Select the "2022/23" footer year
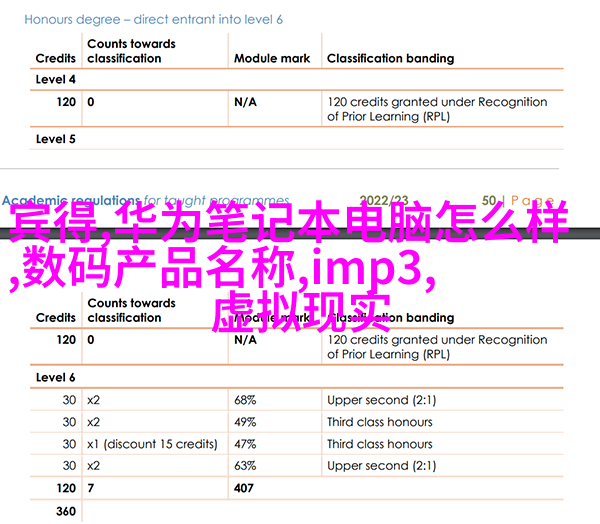The width and height of the screenshot is (600, 524). pos(384,200)
